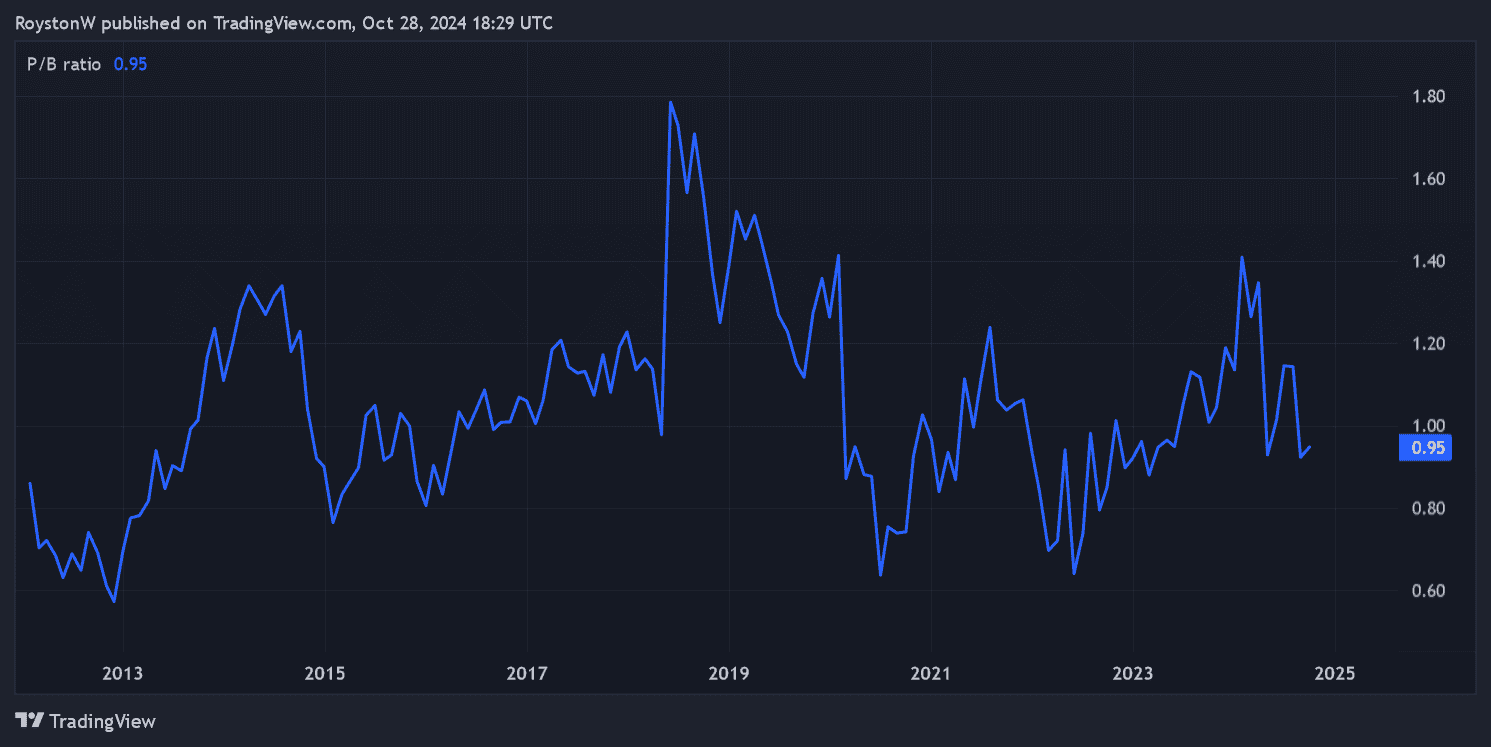
Task: Click the blue 0.95 price axis tag
Action: [1426, 448]
